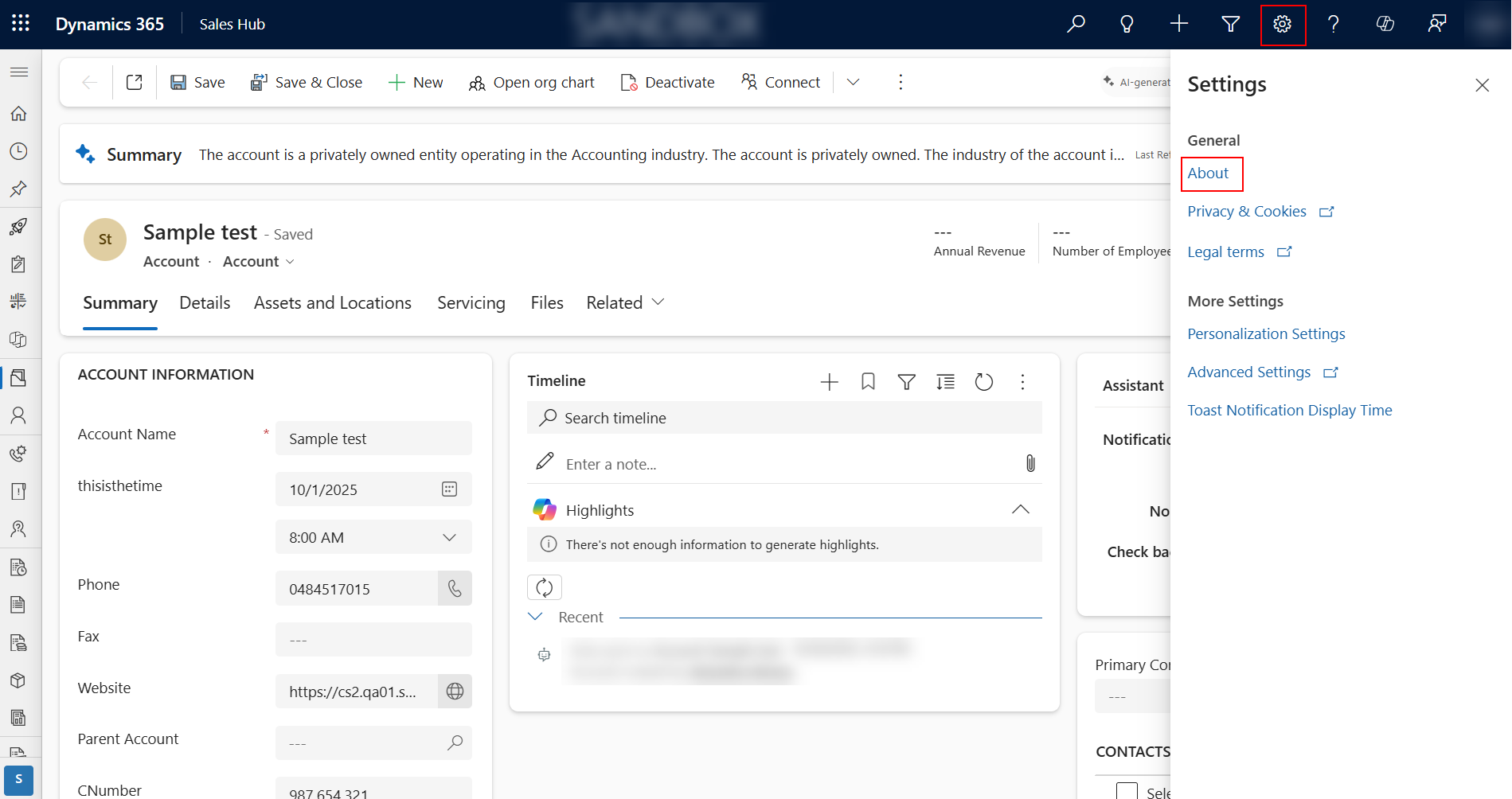Switch to the Details tab
Image resolution: width=1512 pixels, height=799 pixels.
(x=205, y=303)
